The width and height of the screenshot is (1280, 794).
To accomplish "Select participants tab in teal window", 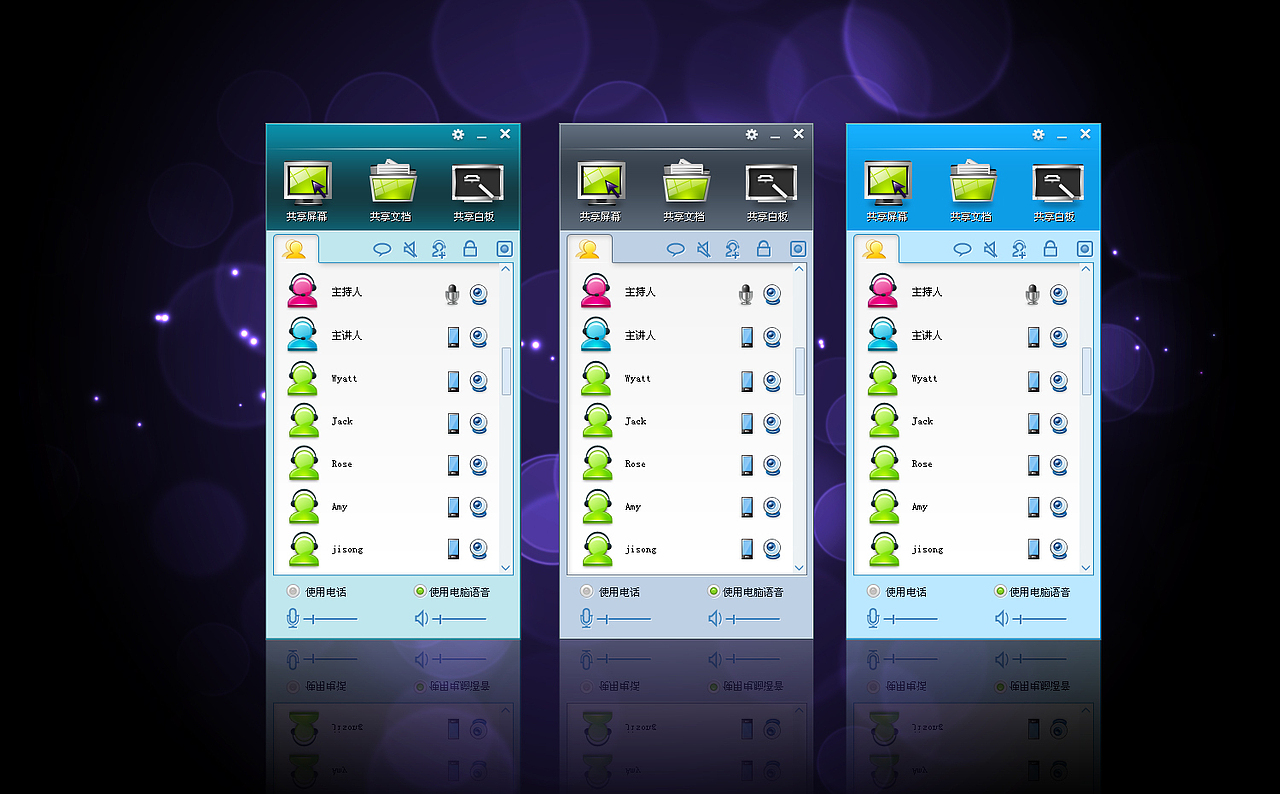I will tap(295, 249).
